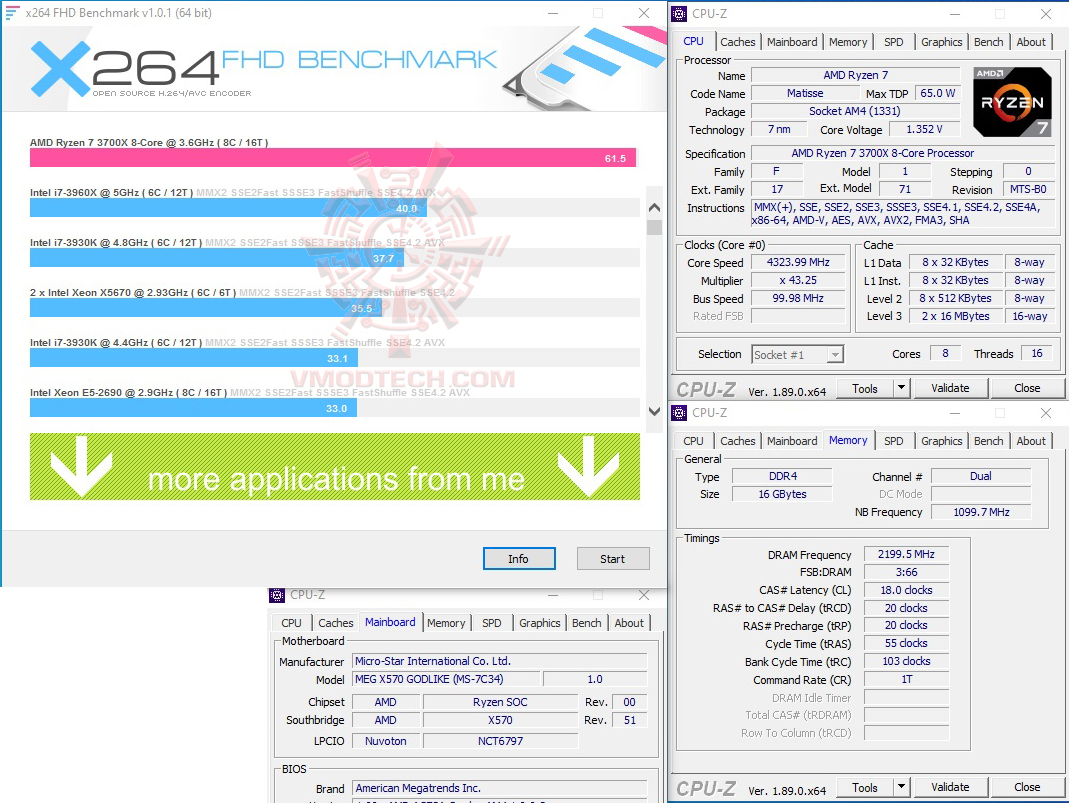
Task: Click the AMD Ryzen 7 logo image
Action: coord(1012,102)
